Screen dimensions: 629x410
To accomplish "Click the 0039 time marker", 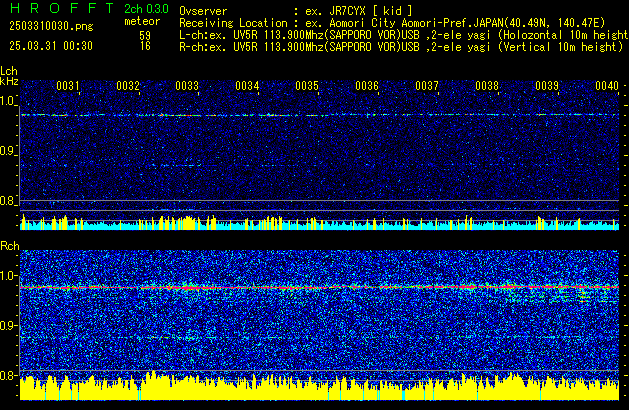I will 547,86.
